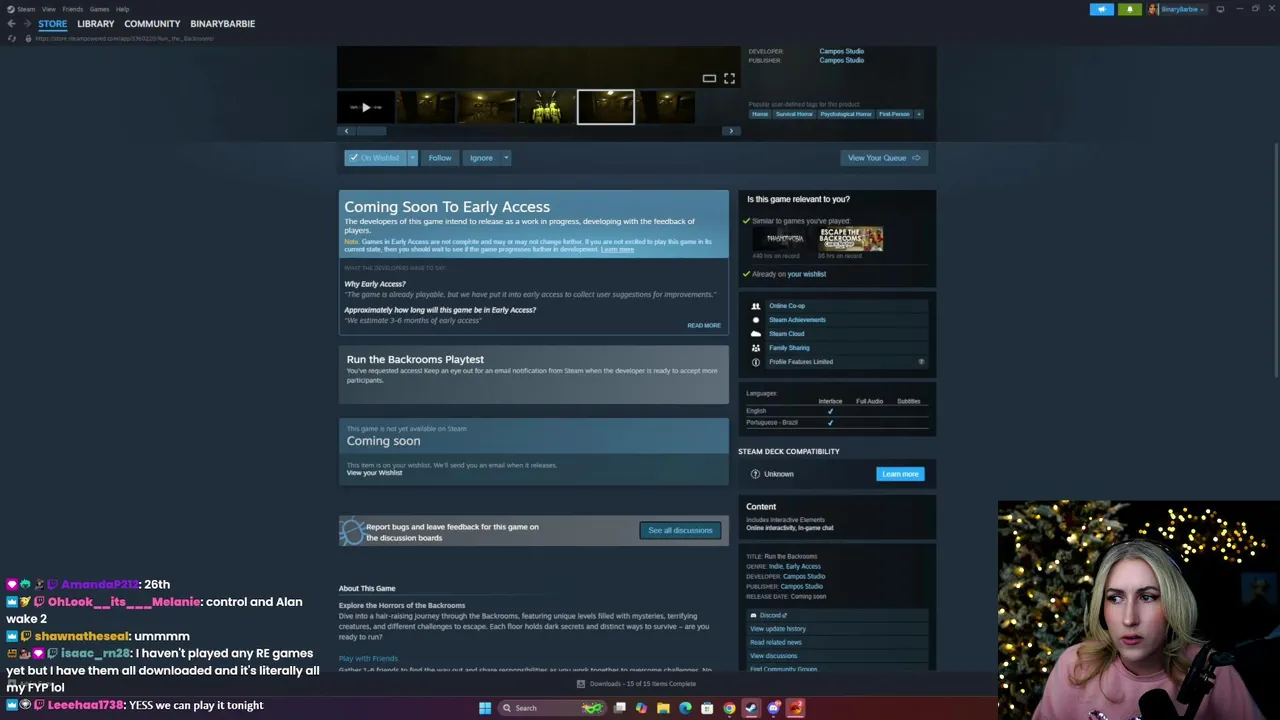Image resolution: width=1280 pixels, height=720 pixels.
Task: Open Discord from taskbar
Action: tap(773, 708)
